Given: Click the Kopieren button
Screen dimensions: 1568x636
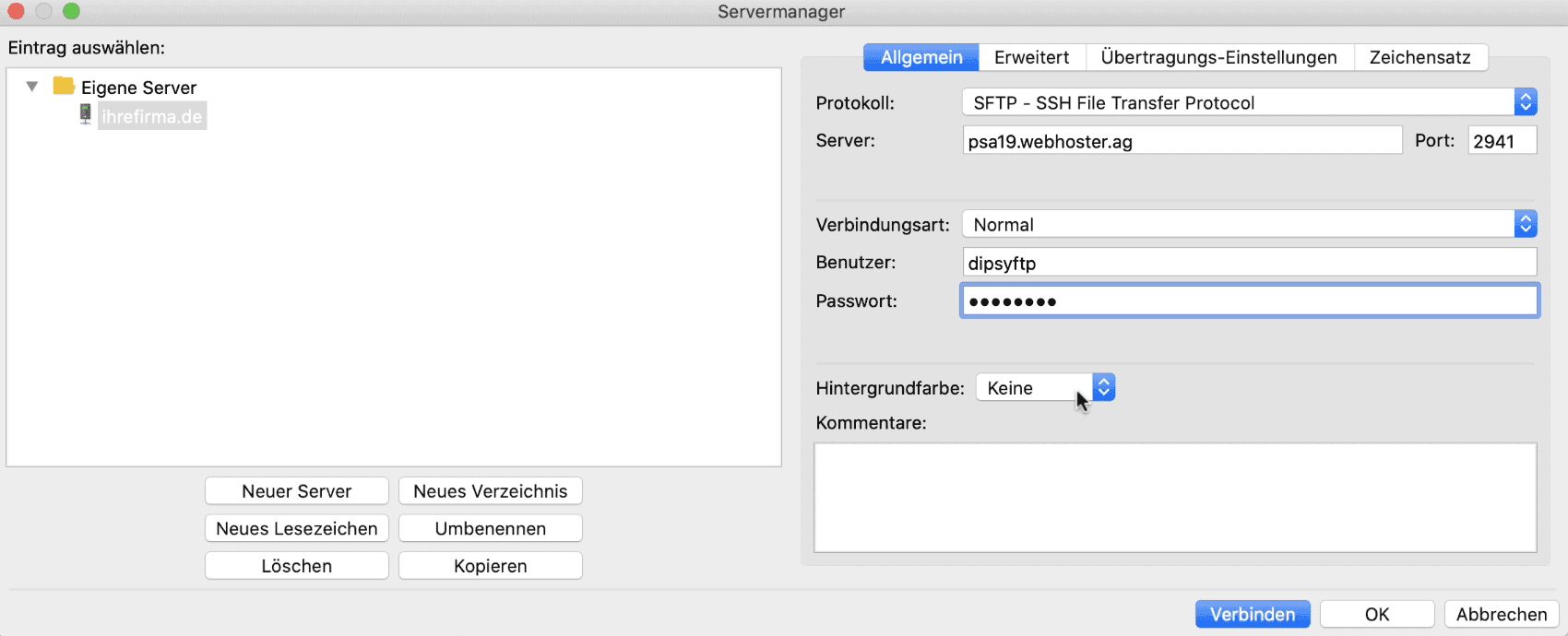Looking at the screenshot, I should pyautogui.click(x=491, y=566).
